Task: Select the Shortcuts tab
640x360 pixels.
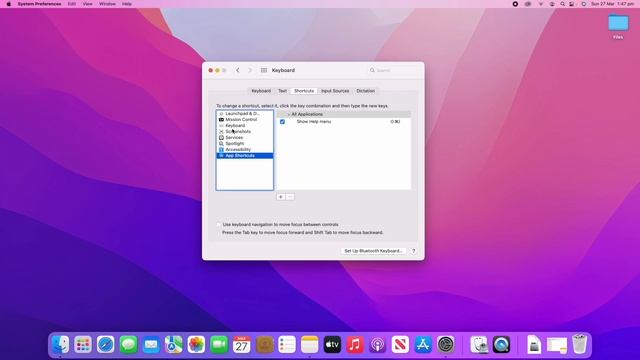Action: tap(304, 91)
